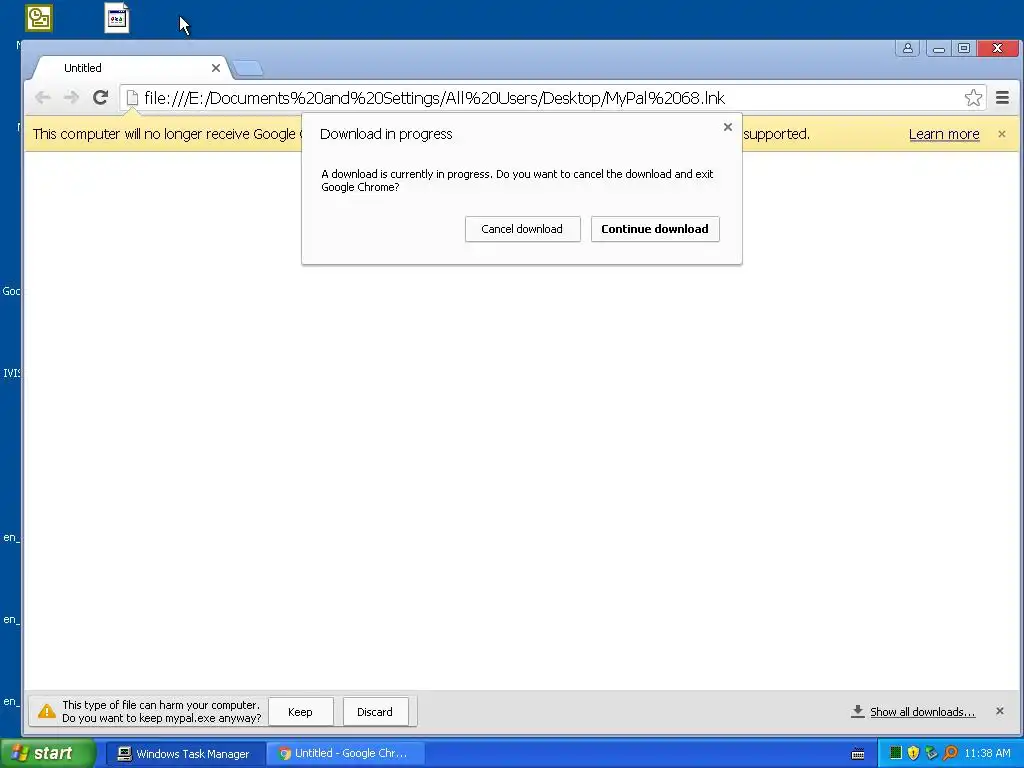Select the Untitled tab

(x=131, y=68)
